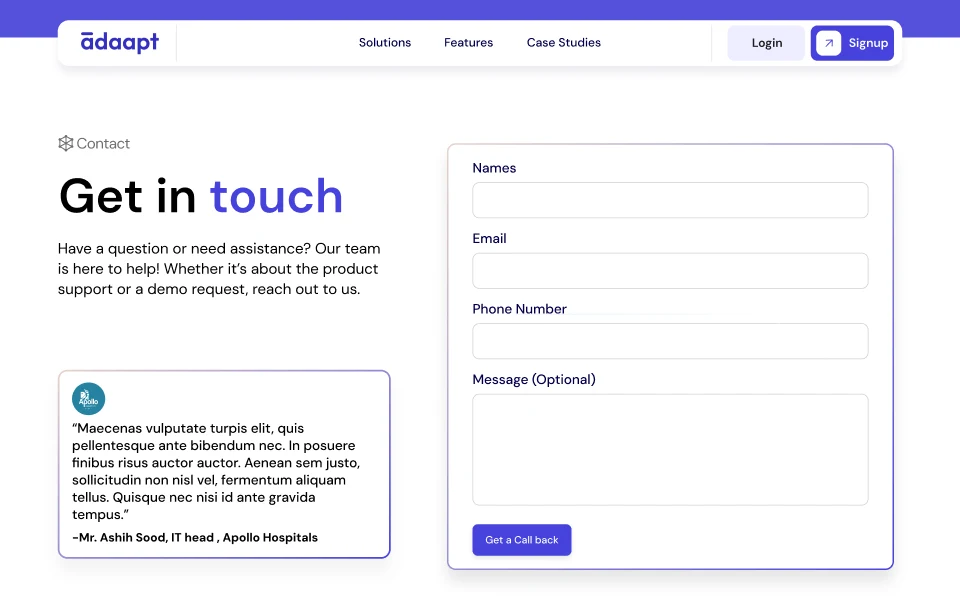Screen dimensions: 960x600
Task: Go to Case Studies page
Action: pyautogui.click(x=564, y=42)
